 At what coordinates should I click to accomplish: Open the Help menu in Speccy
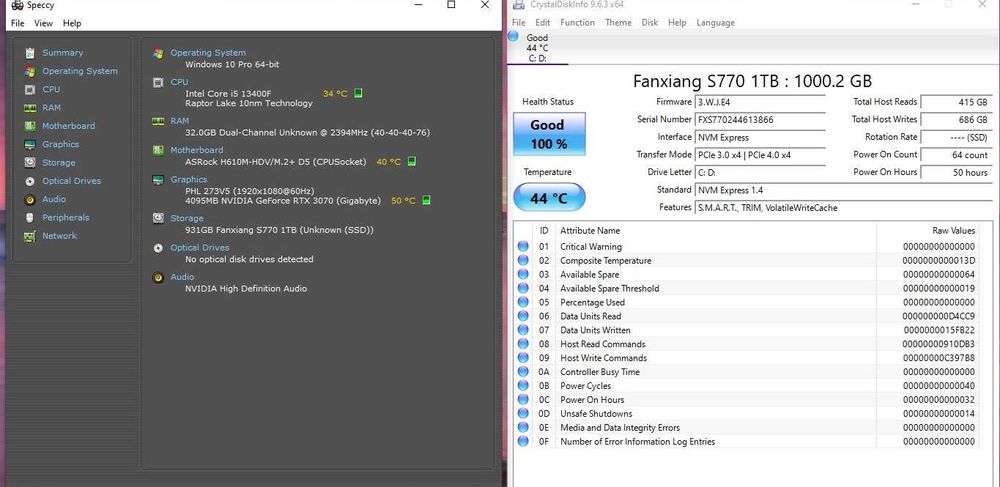point(72,23)
